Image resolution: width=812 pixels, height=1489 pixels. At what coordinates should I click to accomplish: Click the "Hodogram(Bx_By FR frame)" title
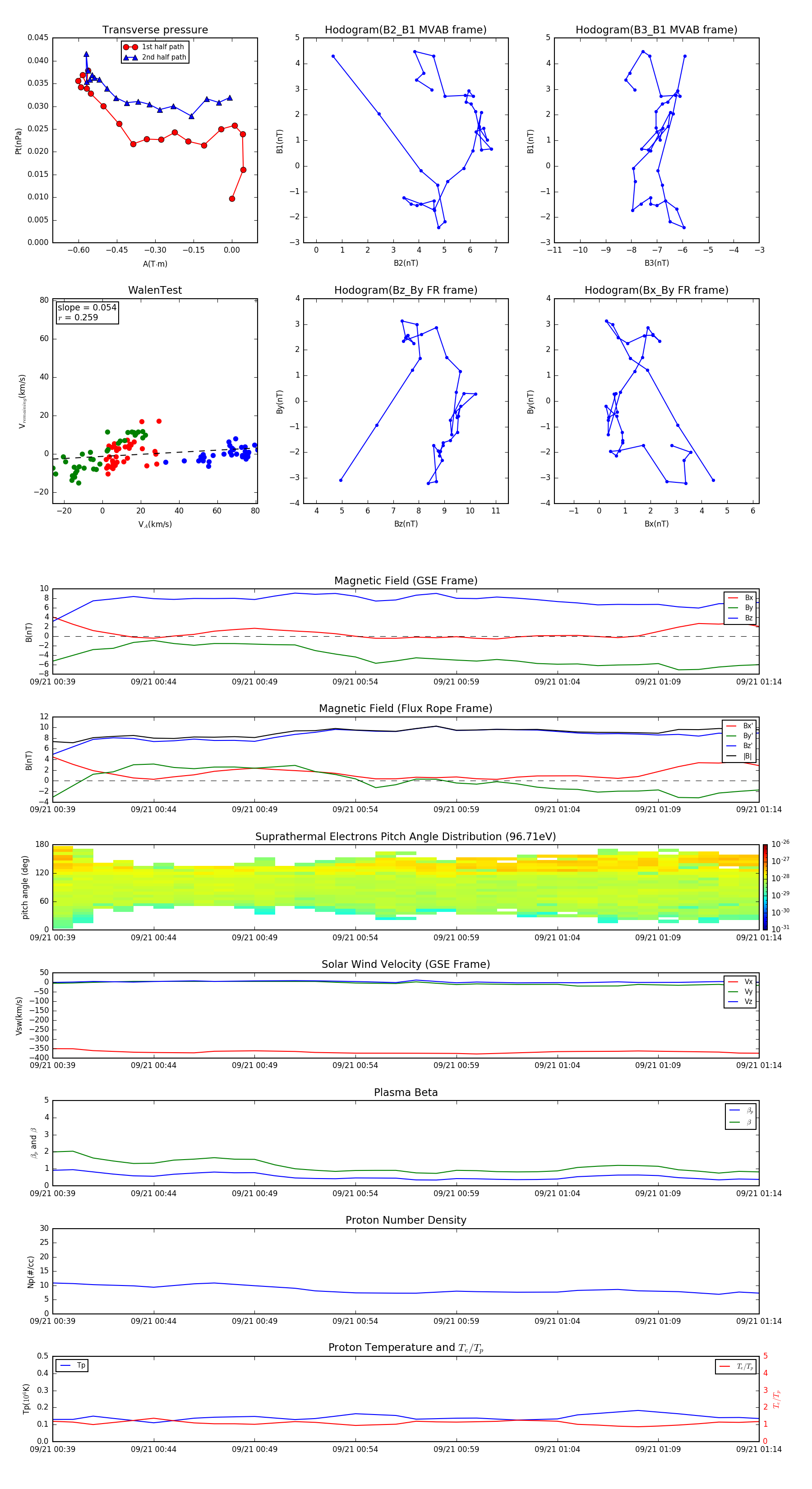pos(656,290)
